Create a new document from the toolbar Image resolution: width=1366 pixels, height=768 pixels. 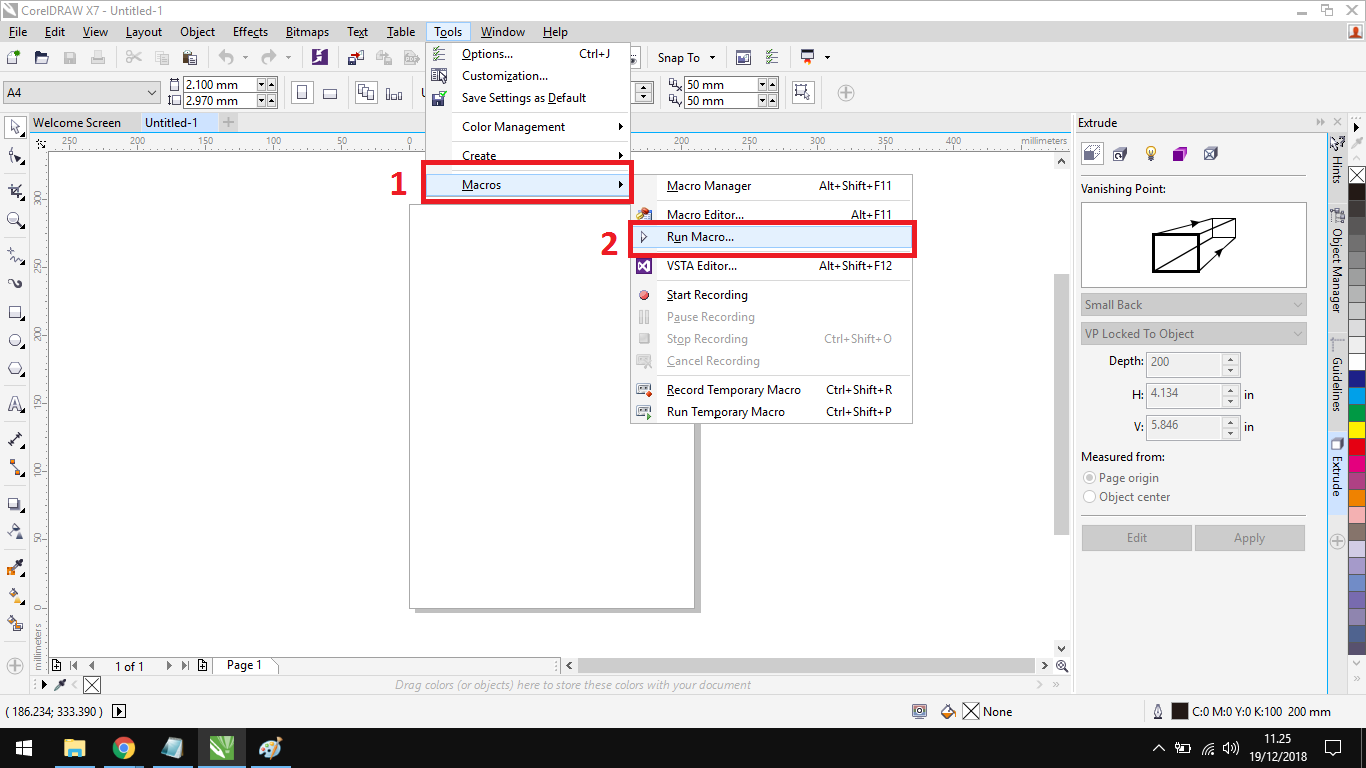pos(15,57)
